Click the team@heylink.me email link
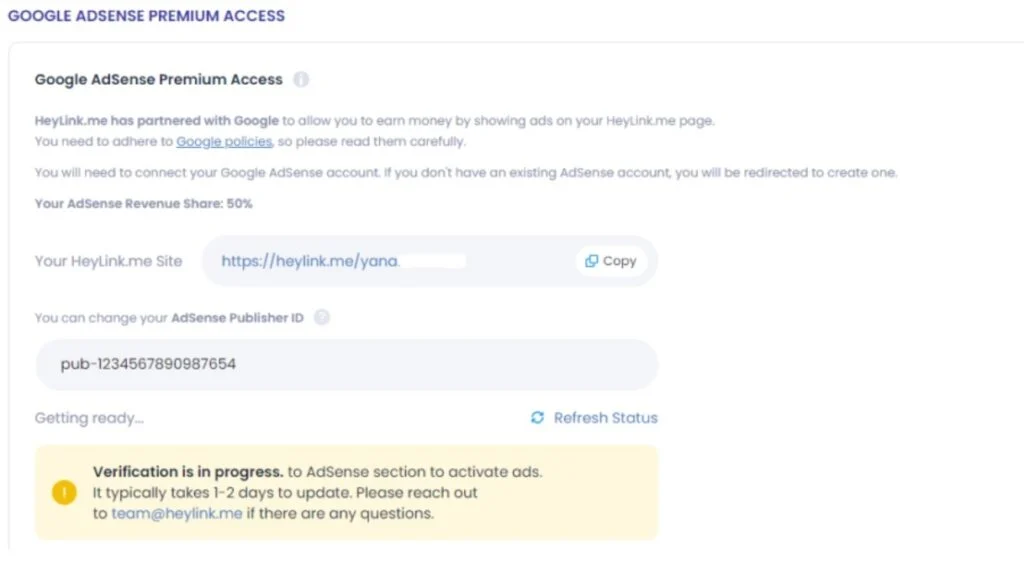This screenshot has width=1024, height=563. coord(179,514)
